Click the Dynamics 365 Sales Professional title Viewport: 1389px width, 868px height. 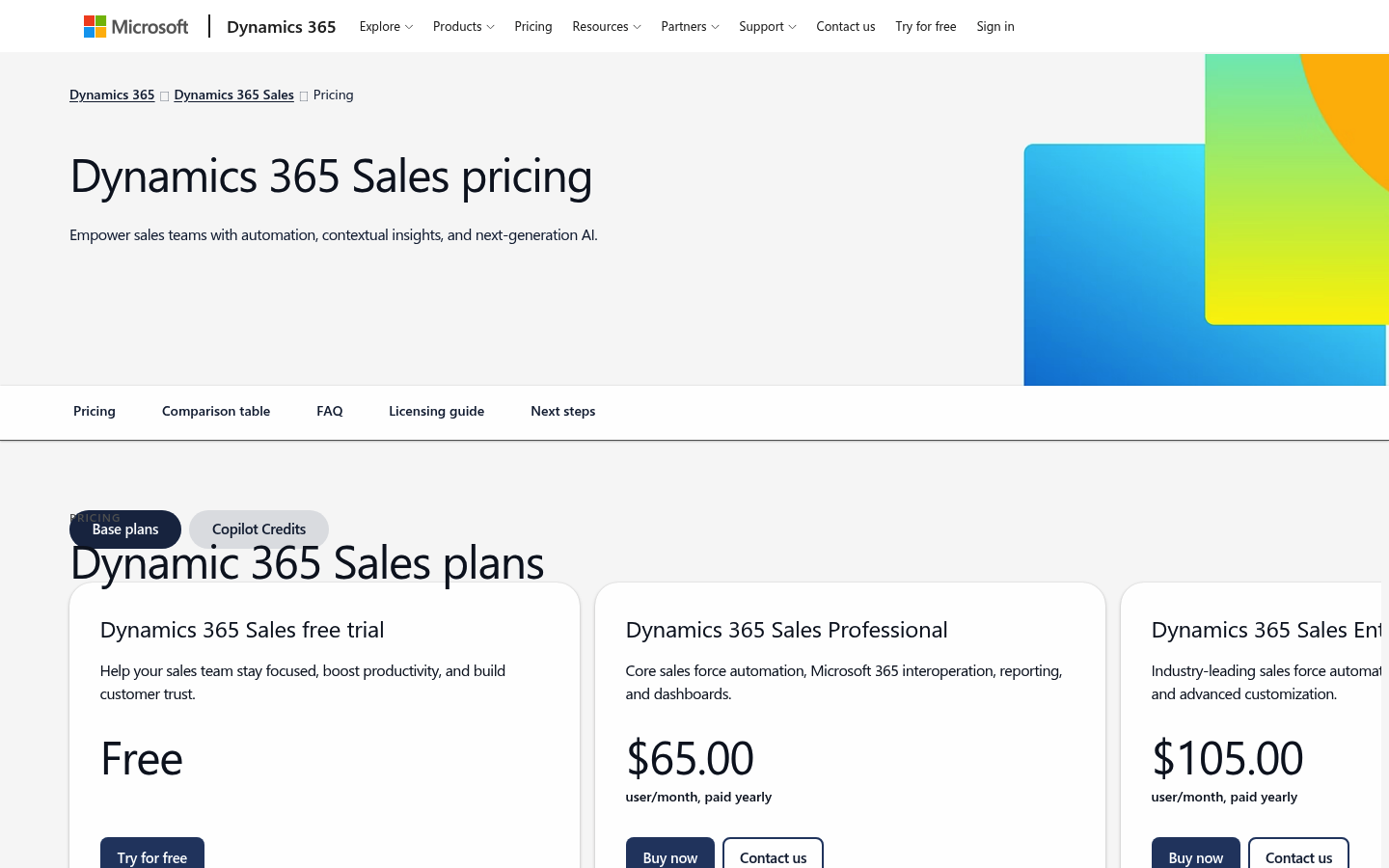786,630
